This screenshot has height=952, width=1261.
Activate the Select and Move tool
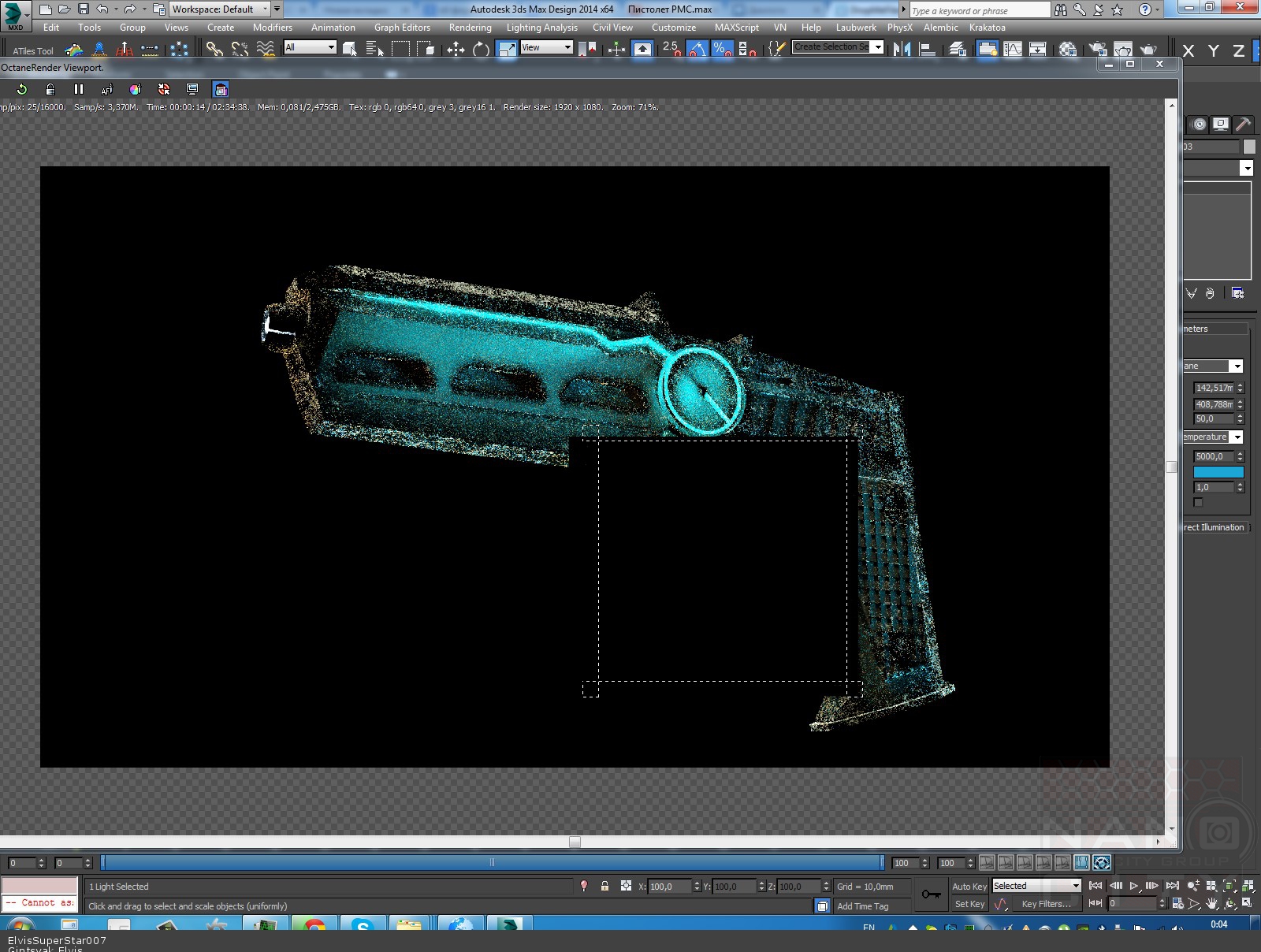[456, 50]
